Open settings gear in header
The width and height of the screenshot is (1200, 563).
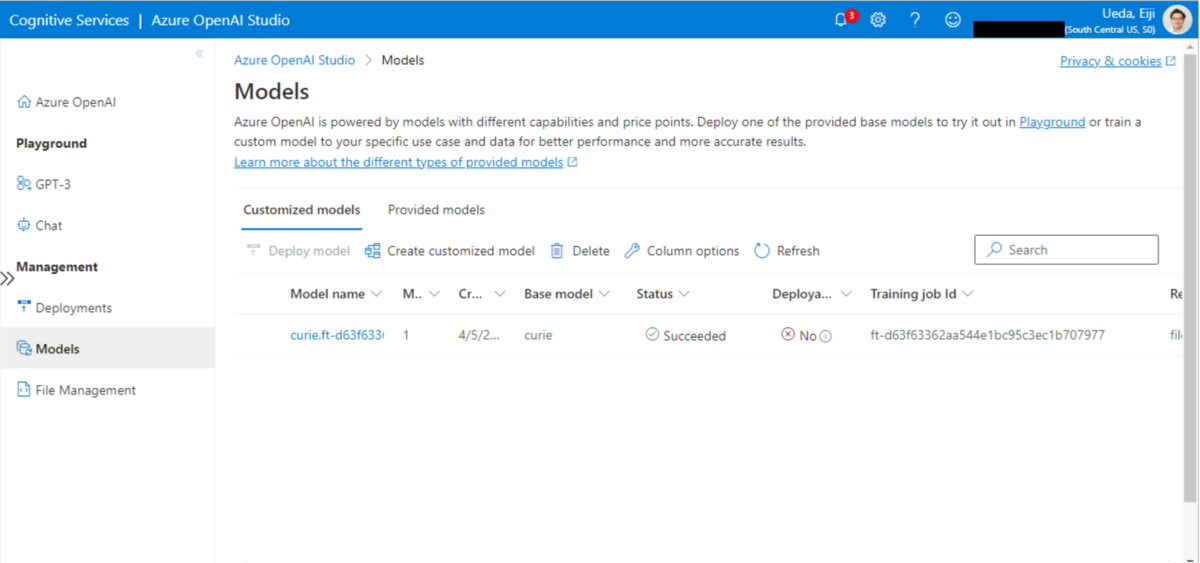pos(878,19)
